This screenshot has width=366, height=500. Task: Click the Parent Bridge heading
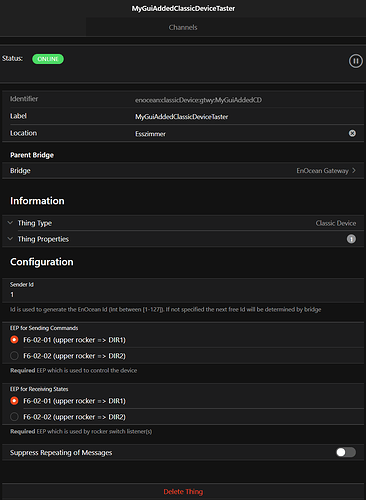32,155
